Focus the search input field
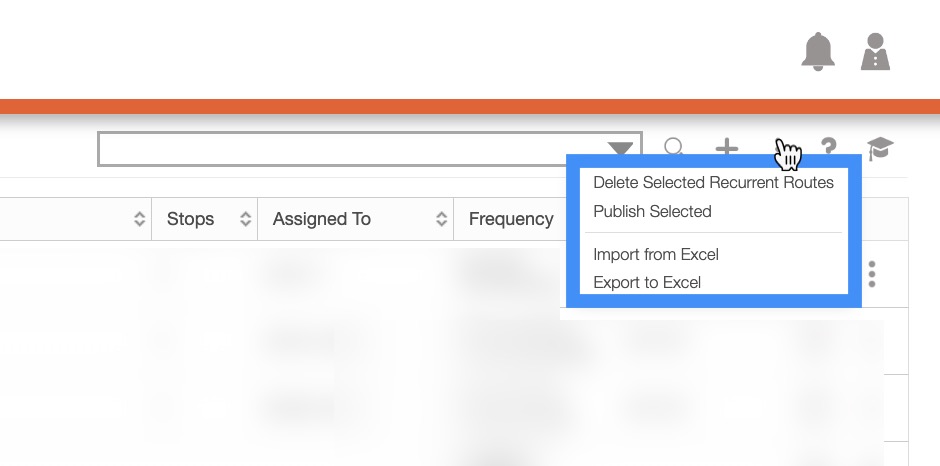 click(x=350, y=149)
